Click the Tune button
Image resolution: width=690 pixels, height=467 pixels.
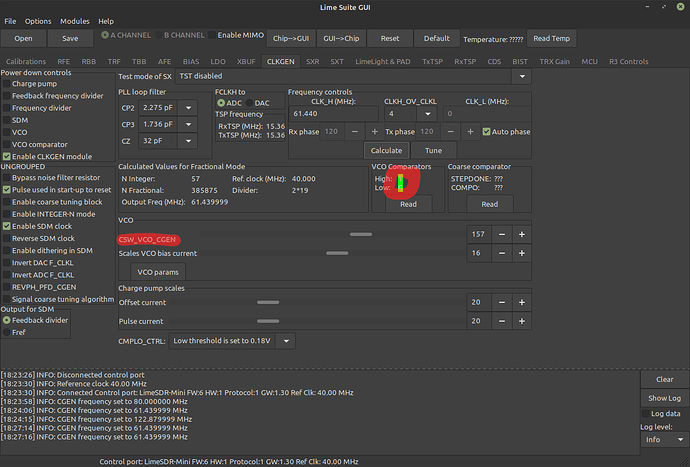pos(433,151)
